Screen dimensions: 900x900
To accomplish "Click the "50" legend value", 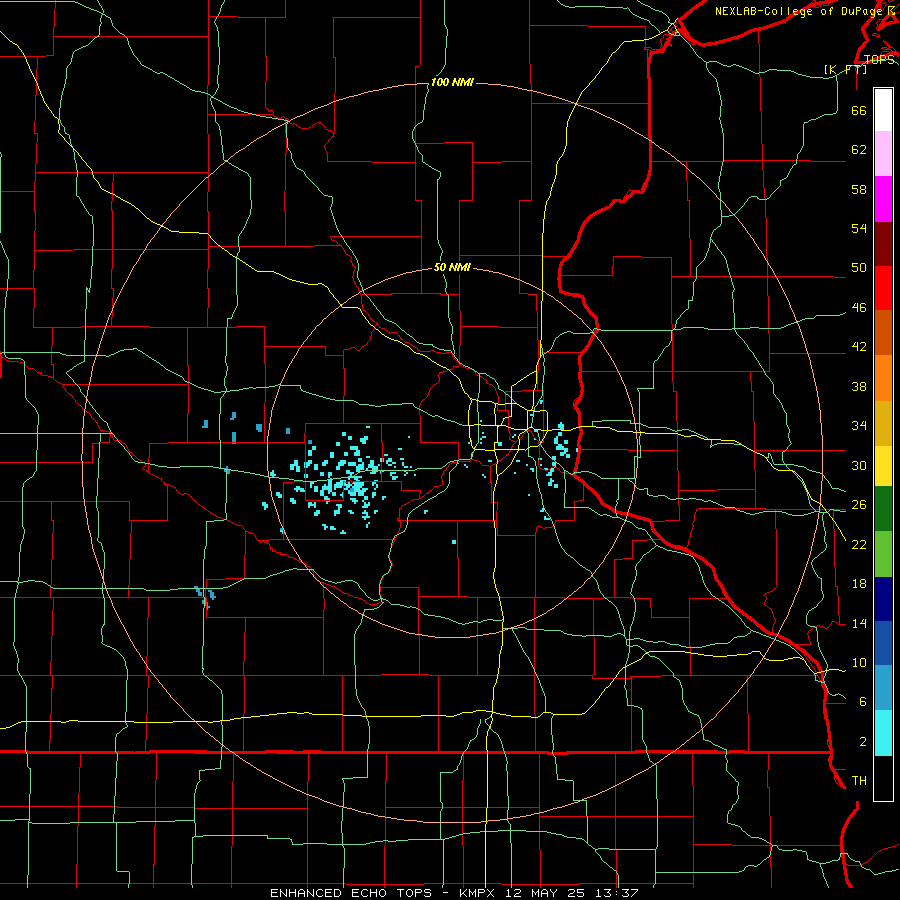I will coord(859,267).
